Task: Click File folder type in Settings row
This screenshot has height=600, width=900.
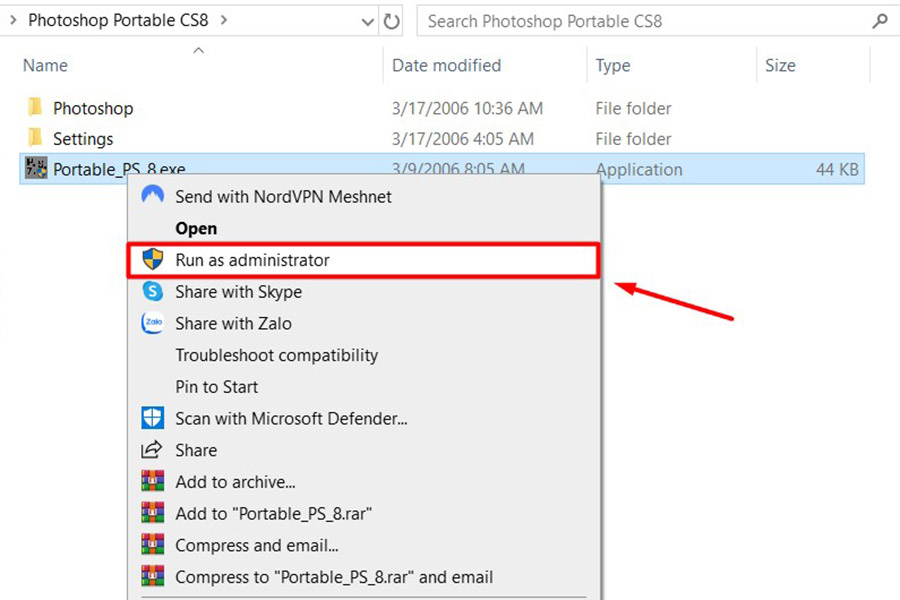Action: point(633,139)
